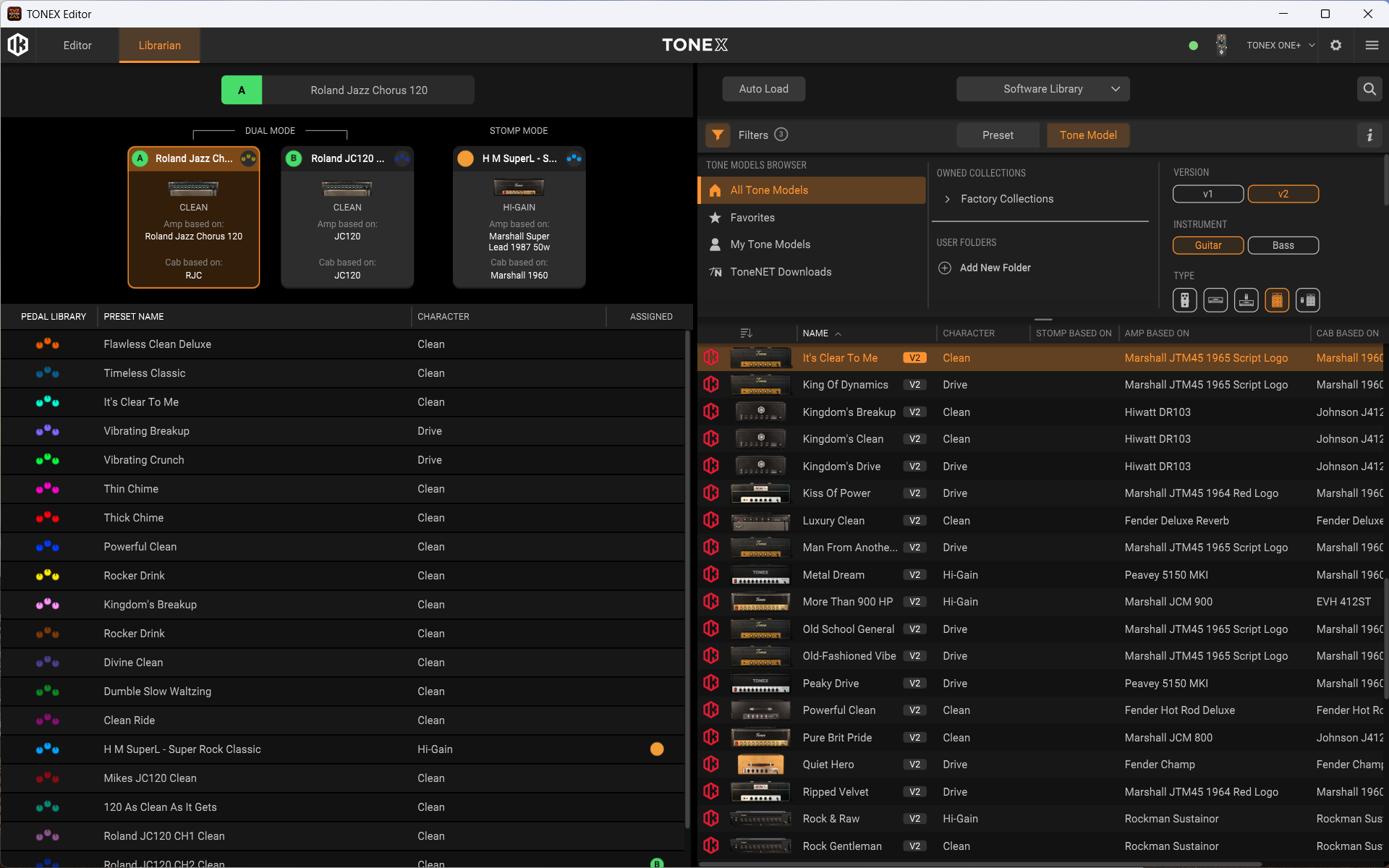Switch browser to Tone Model view

tap(1088, 135)
